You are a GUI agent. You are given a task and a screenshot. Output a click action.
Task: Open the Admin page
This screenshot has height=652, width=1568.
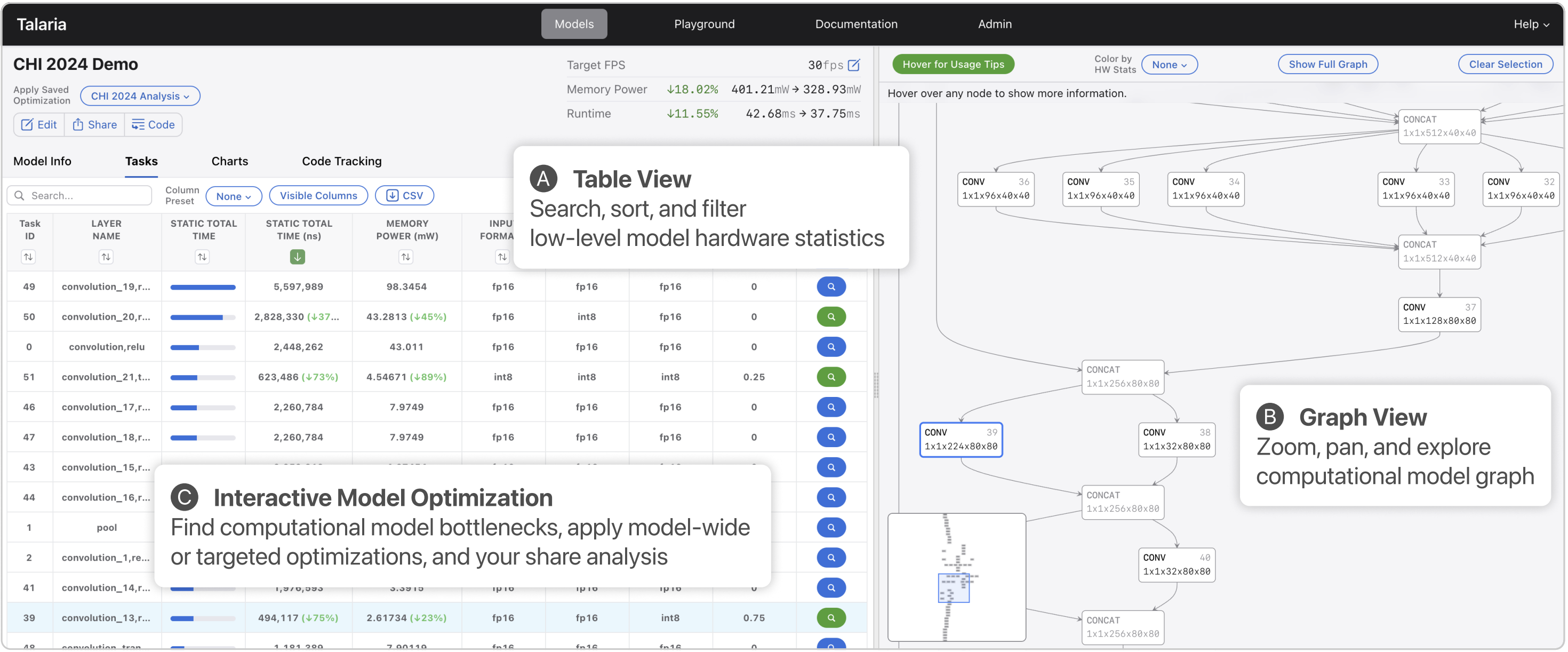coord(995,23)
